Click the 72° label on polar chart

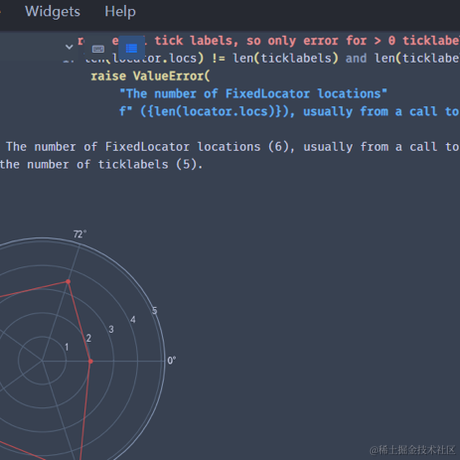80,234
